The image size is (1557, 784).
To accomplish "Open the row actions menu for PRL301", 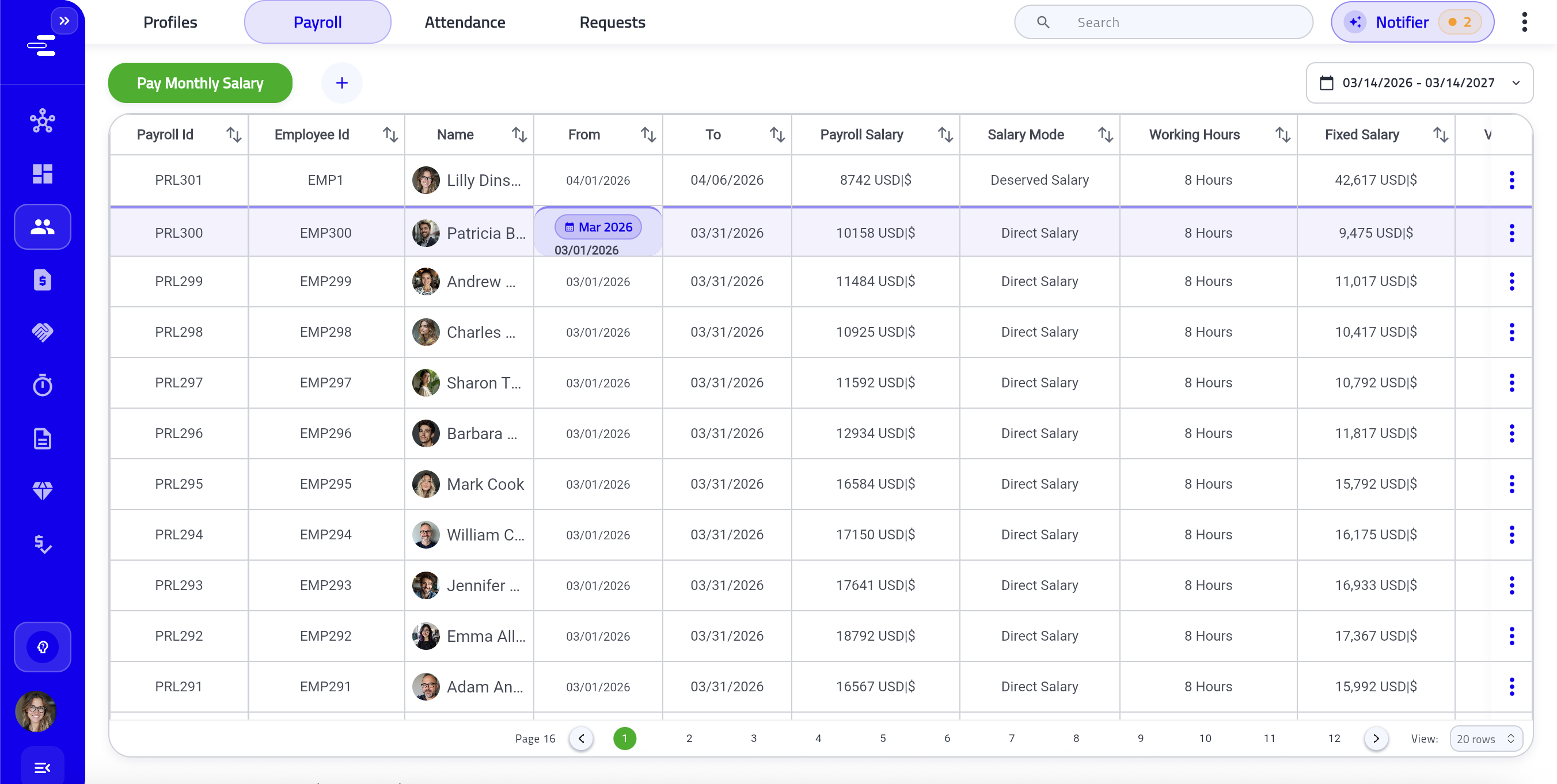I will point(1512,180).
